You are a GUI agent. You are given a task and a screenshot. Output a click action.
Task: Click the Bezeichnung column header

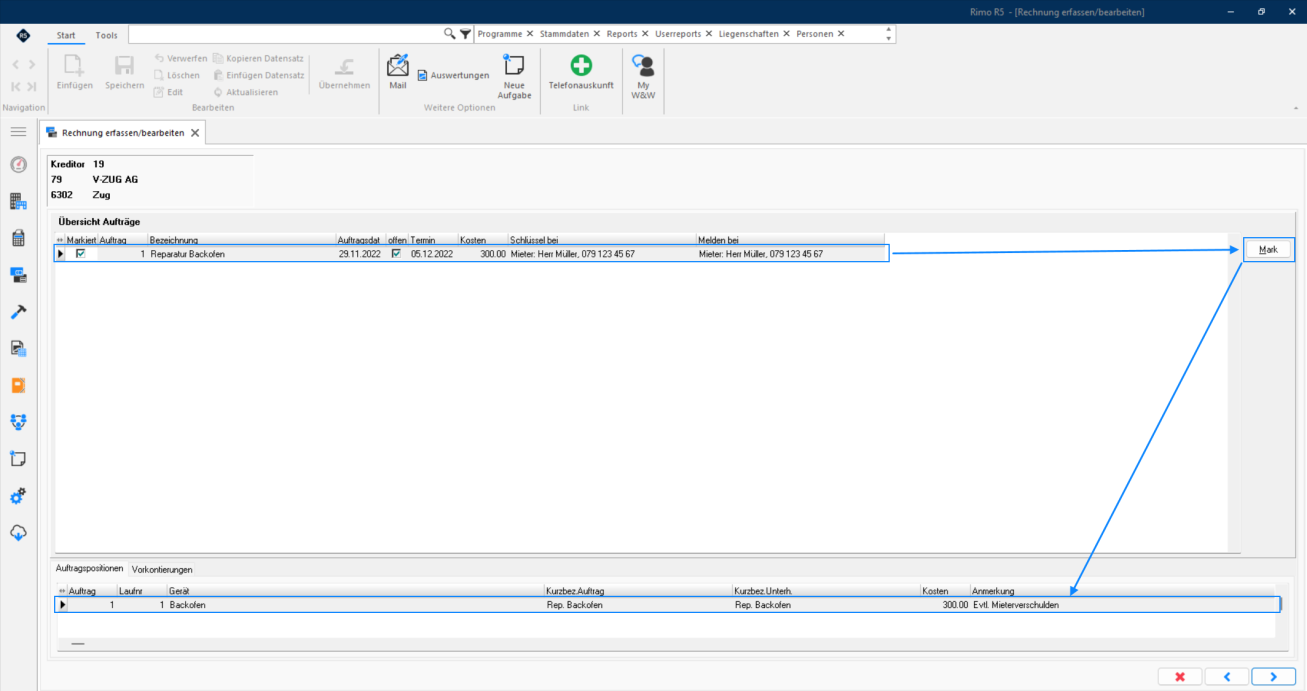pos(242,240)
